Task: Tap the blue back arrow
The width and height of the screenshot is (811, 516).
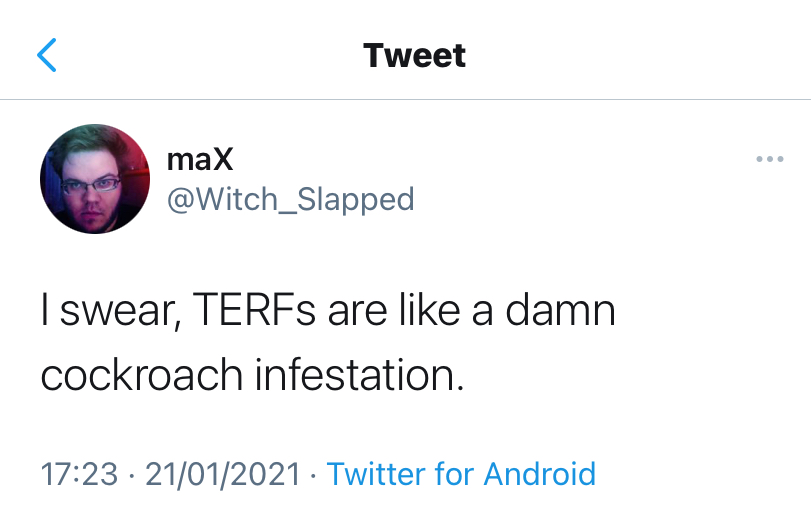Action: [47, 55]
